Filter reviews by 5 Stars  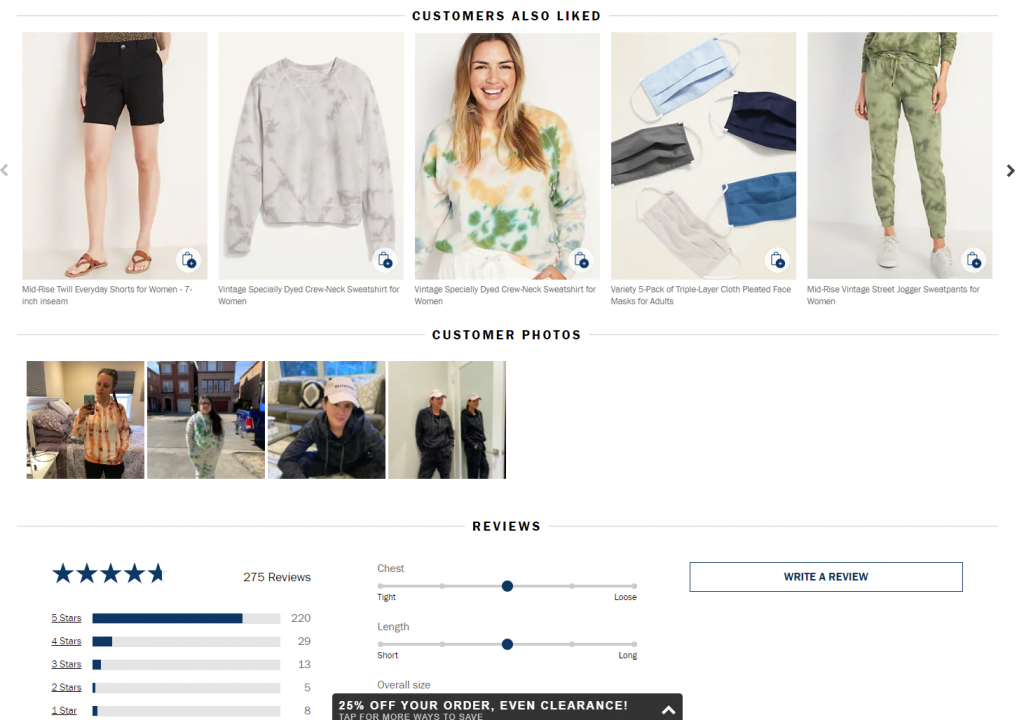[x=67, y=618]
